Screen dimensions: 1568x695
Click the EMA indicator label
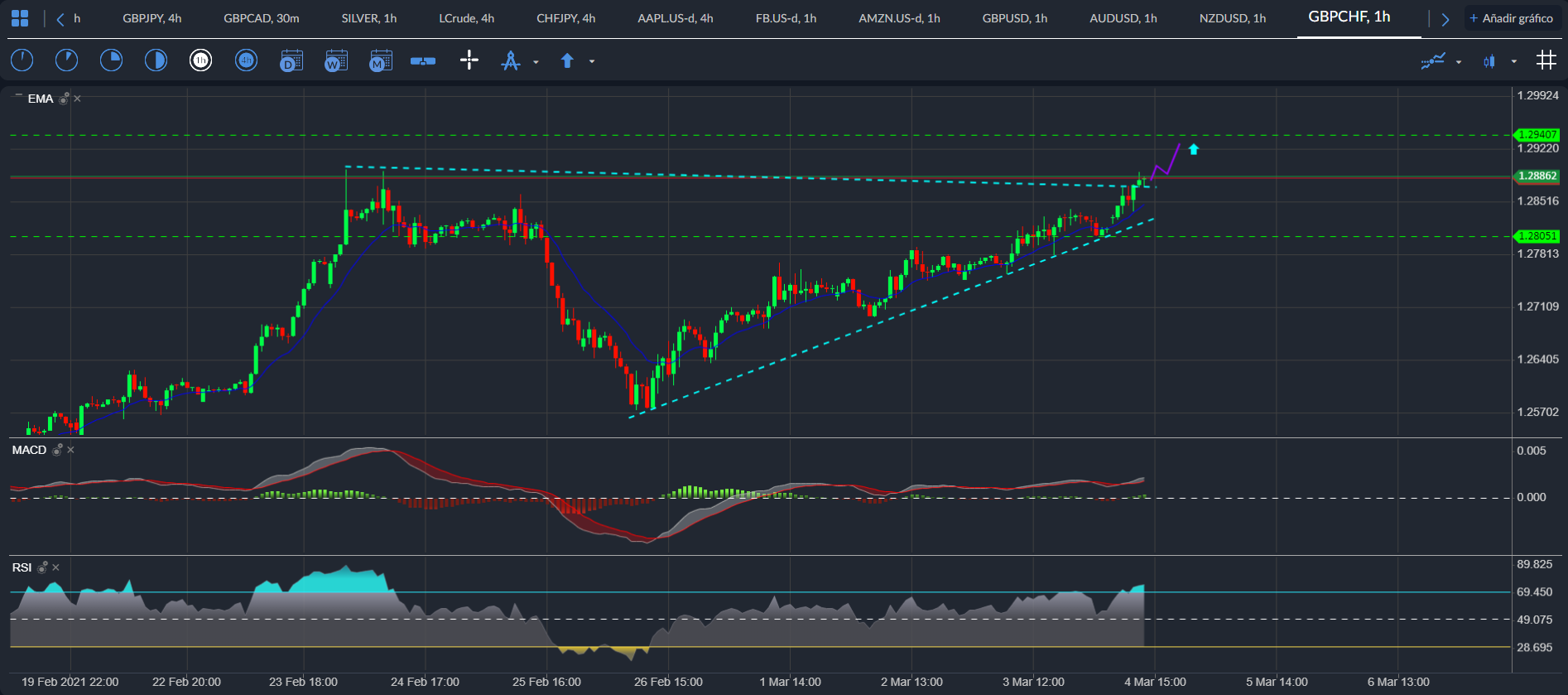[41, 99]
